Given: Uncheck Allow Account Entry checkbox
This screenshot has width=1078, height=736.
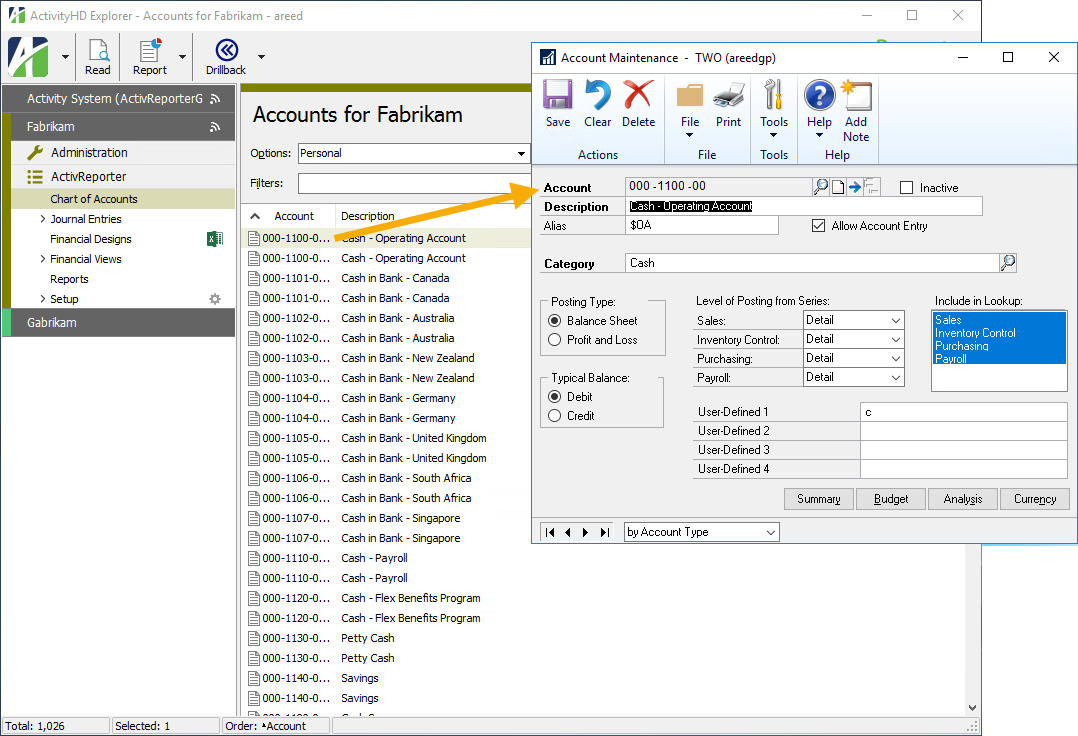Looking at the screenshot, I should coord(818,225).
